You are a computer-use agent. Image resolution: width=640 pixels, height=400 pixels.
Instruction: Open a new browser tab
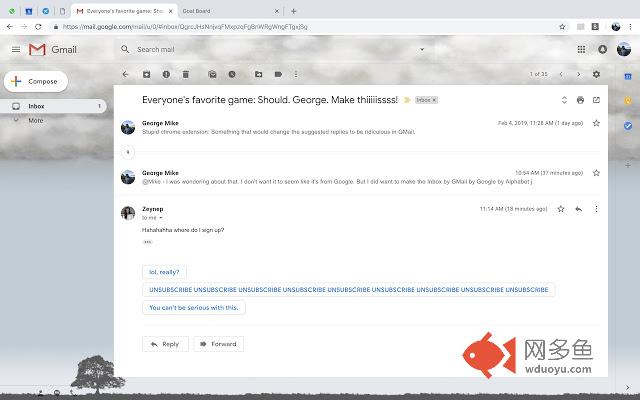click(x=293, y=11)
